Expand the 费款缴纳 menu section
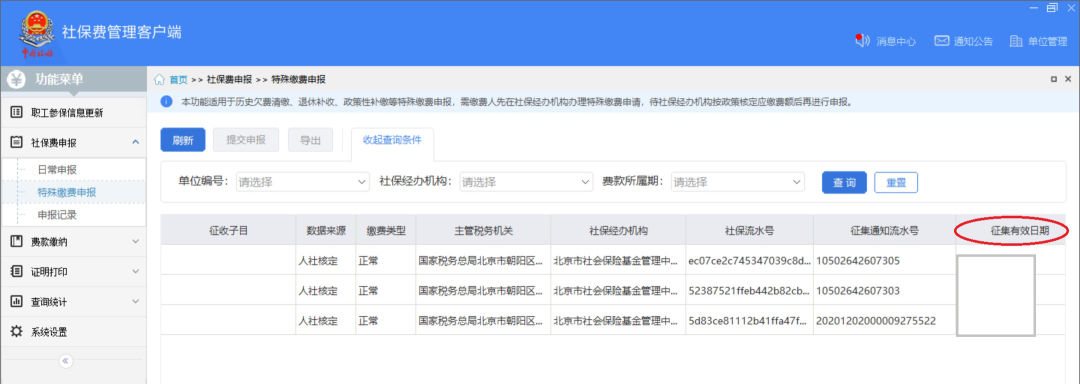The height and width of the screenshot is (384, 1080). [x=73, y=242]
